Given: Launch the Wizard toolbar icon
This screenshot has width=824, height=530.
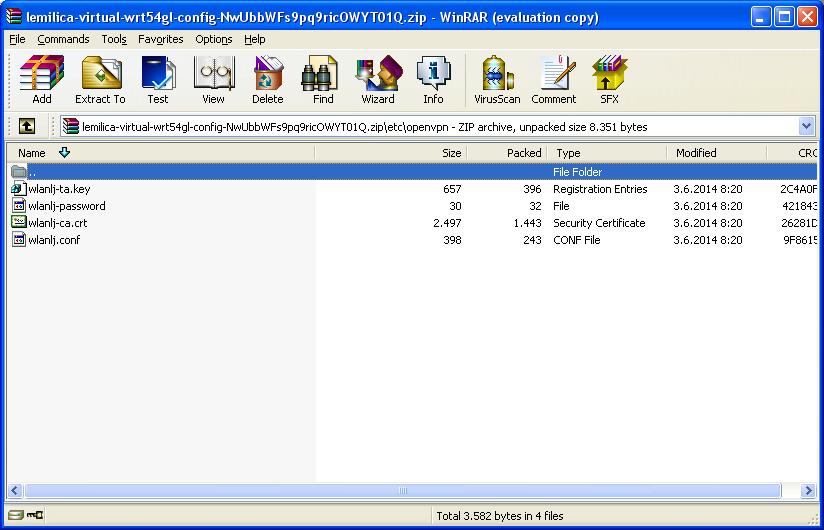Looking at the screenshot, I should [377, 80].
